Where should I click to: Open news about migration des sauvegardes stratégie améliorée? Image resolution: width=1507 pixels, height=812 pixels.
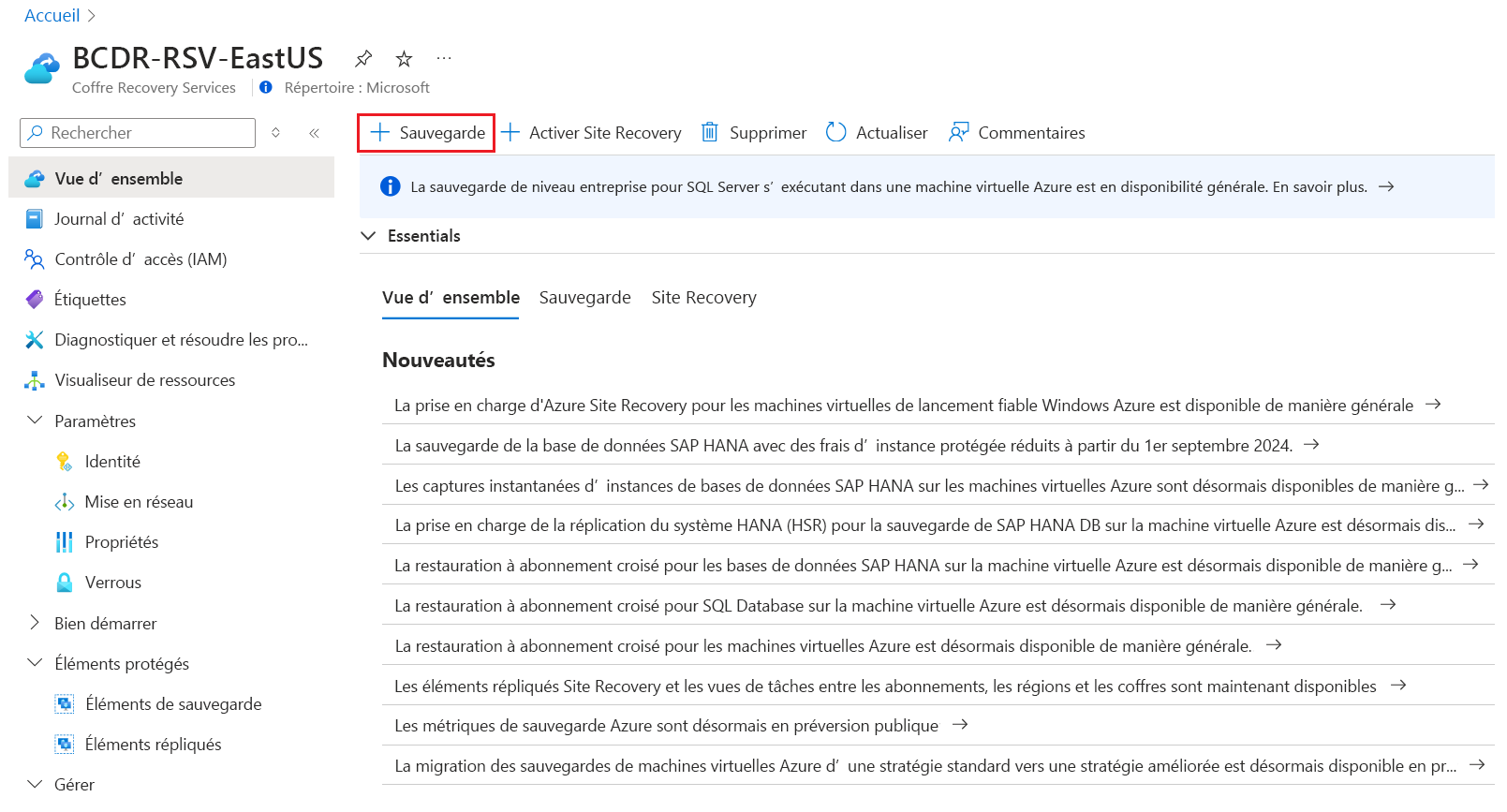coord(938,765)
